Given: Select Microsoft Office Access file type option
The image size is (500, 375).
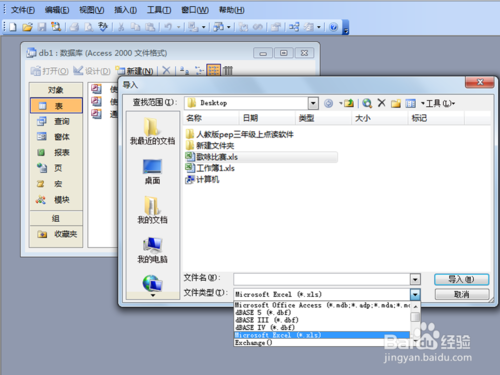Looking at the screenshot, I should click(322, 305).
